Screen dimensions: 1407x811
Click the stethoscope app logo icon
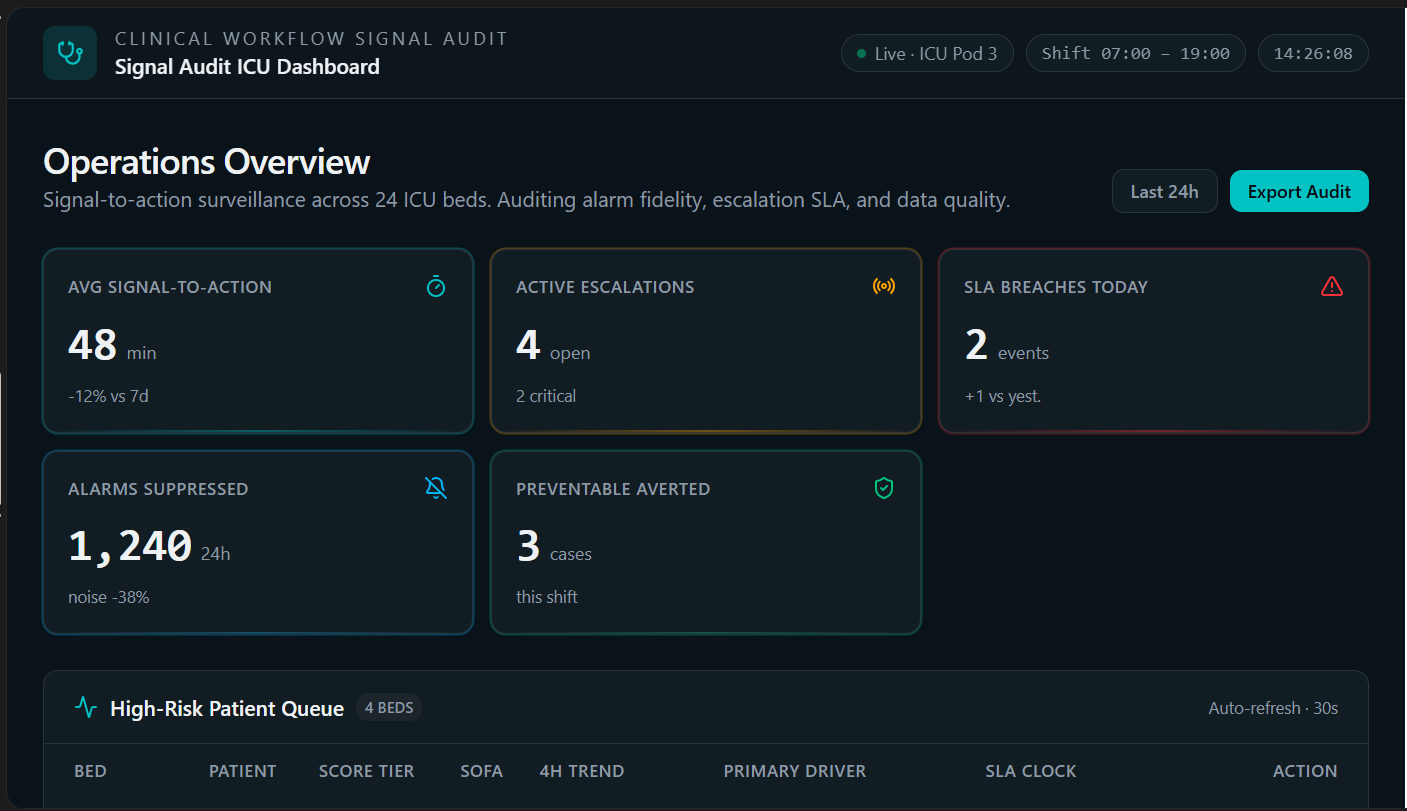[70, 53]
